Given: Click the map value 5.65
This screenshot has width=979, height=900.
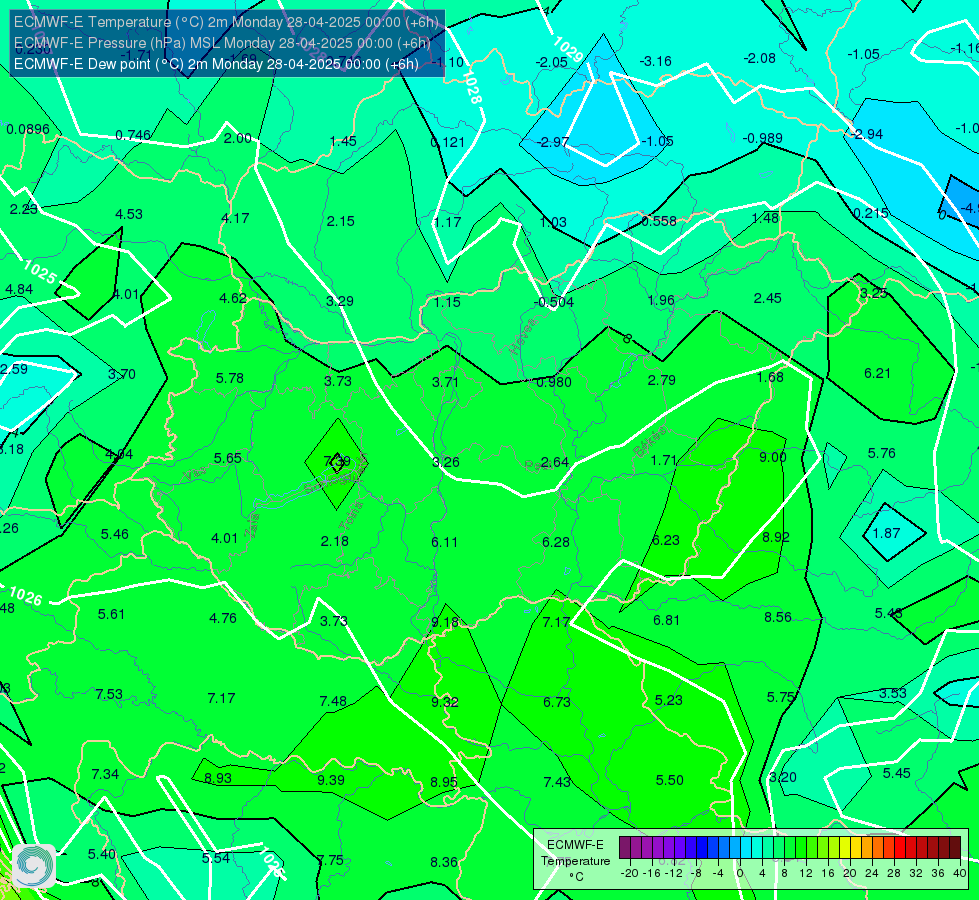Looking at the screenshot, I should pos(228,458).
